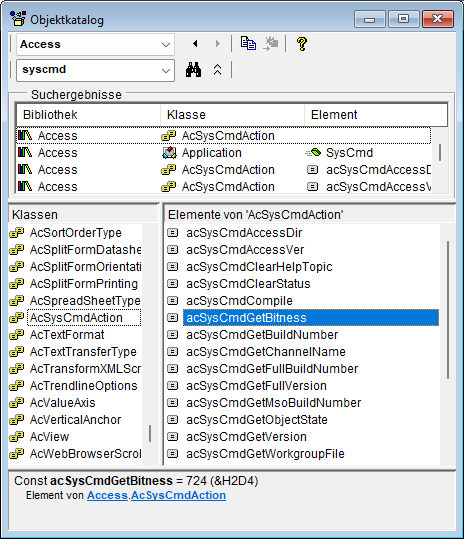
Task: Select acSysCmdGetFullVersion member
Action: (x=256, y=386)
